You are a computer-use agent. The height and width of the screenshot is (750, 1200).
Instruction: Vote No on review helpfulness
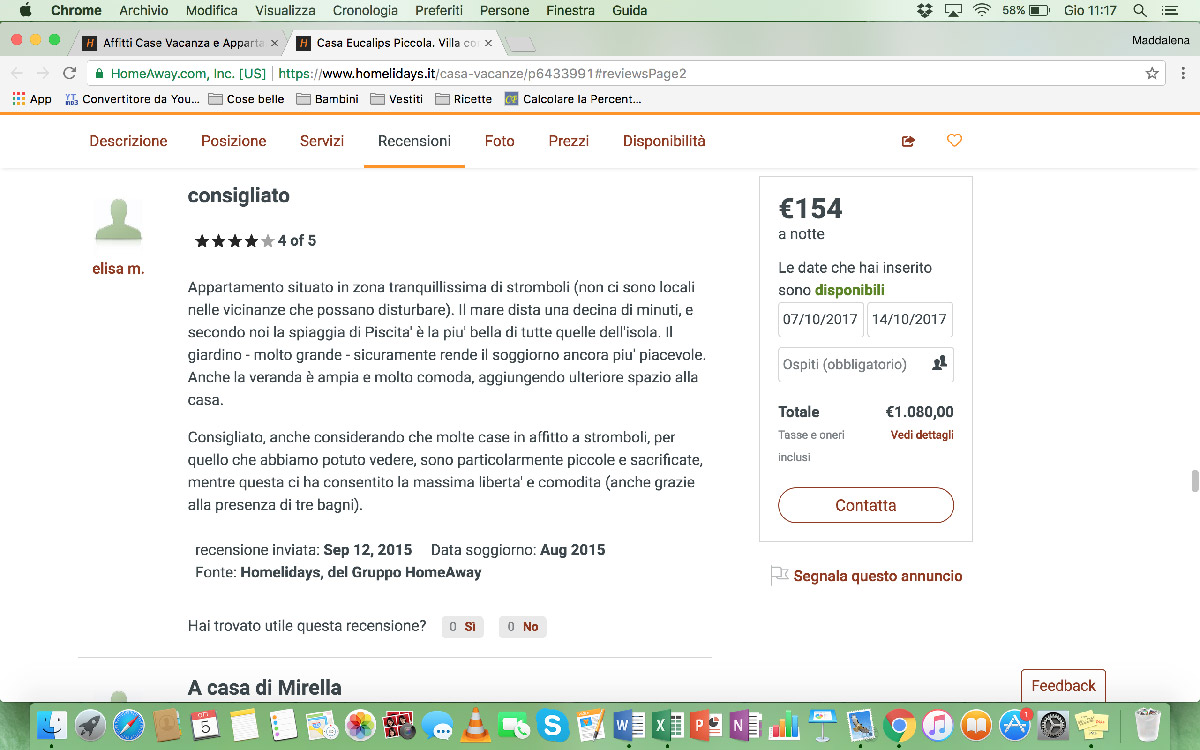pos(522,627)
